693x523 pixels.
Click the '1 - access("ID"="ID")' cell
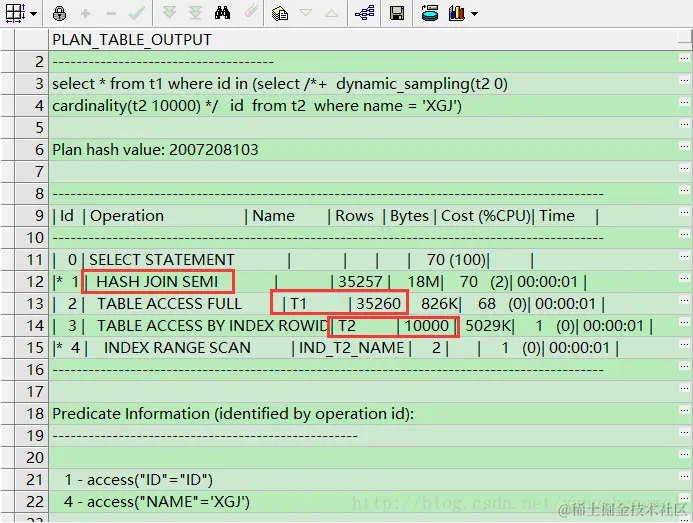[x=363, y=480]
